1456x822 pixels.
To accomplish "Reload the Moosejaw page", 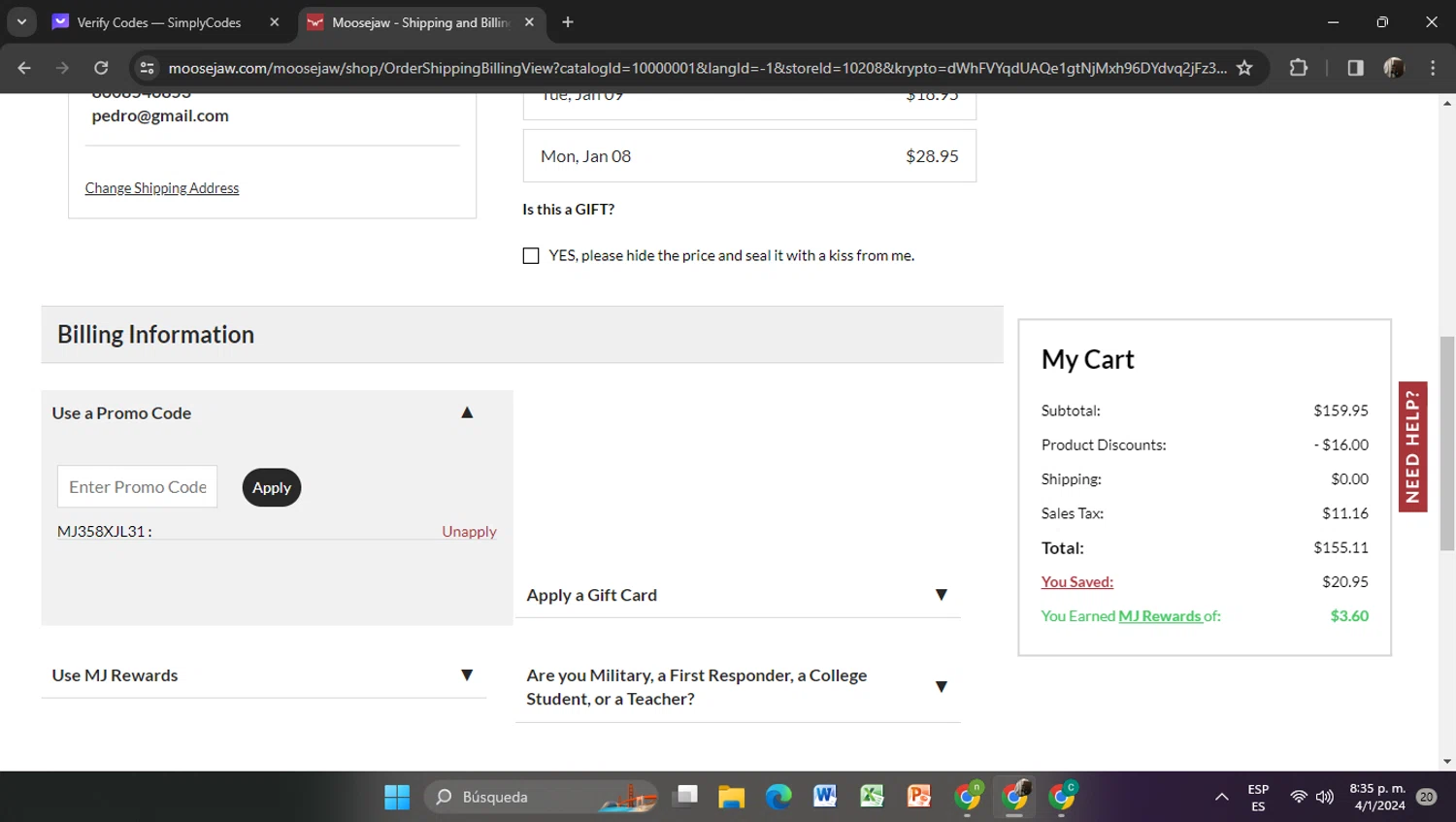I will coord(101,68).
